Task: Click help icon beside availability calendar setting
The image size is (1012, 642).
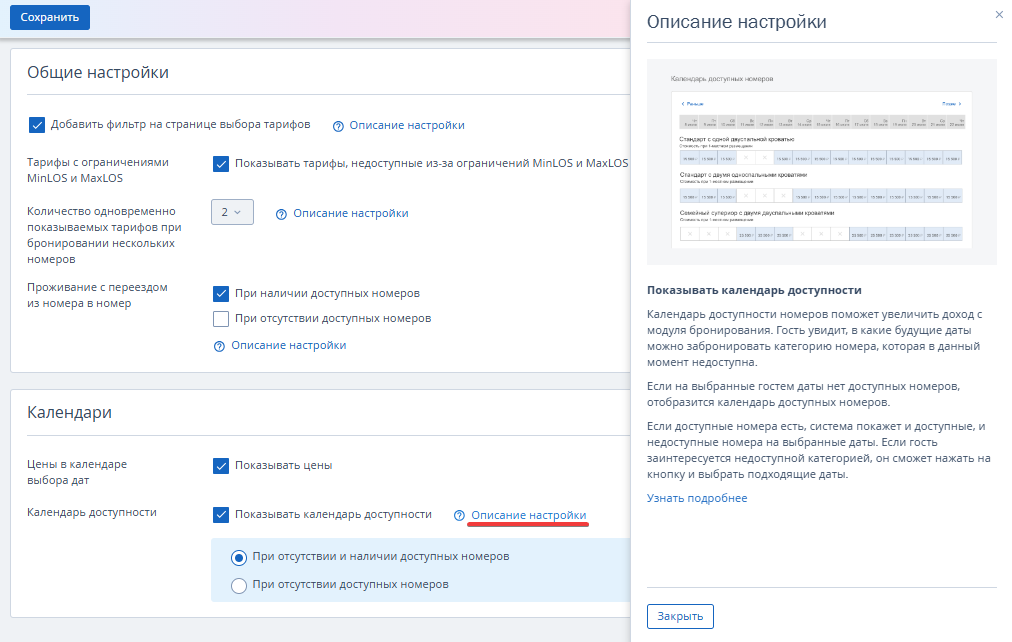Action: click(459, 516)
